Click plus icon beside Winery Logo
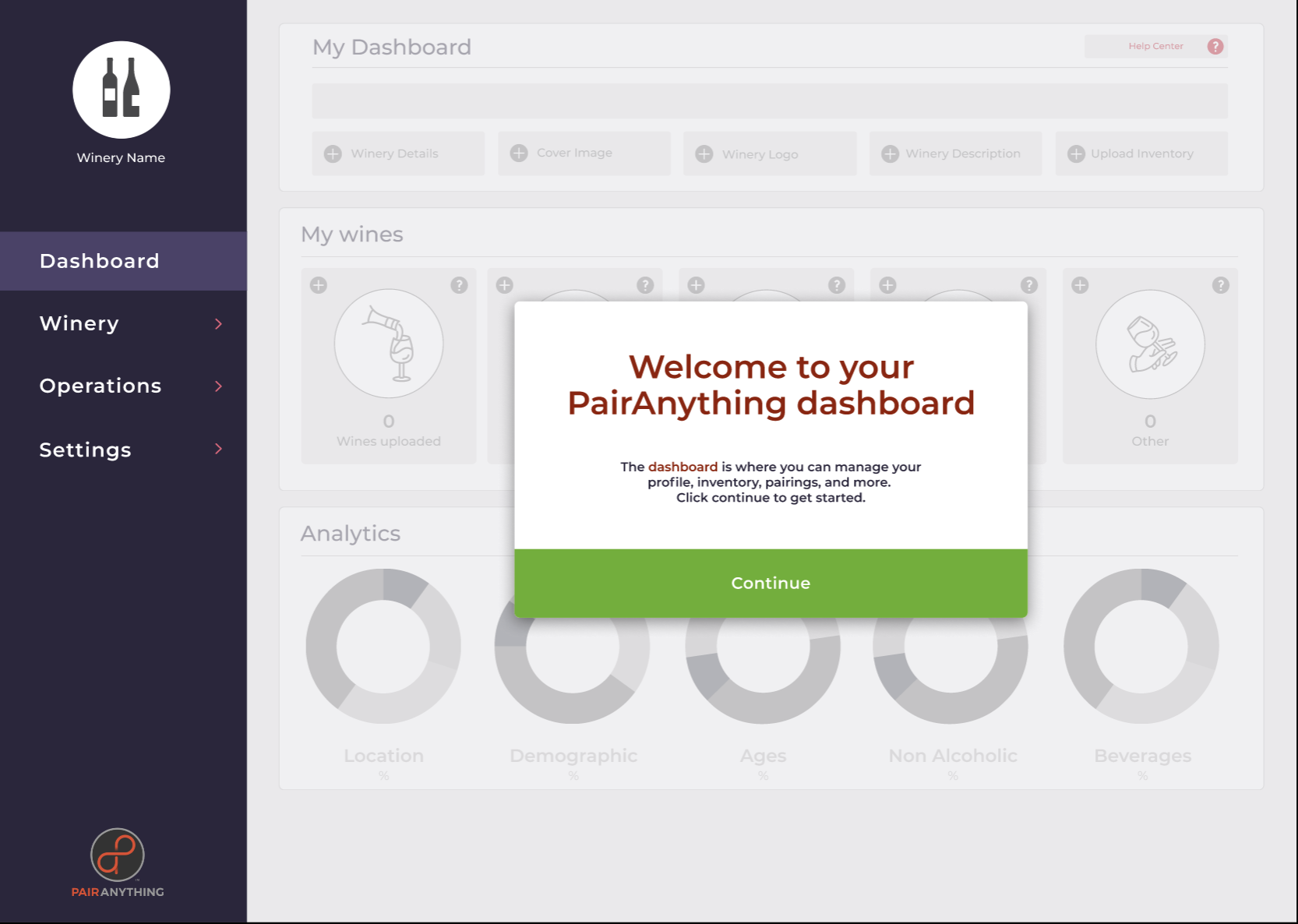The image size is (1298, 924). coord(704,154)
